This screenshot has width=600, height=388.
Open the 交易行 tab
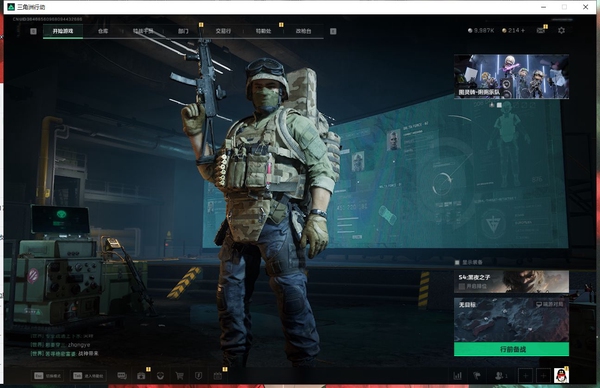coord(223,31)
